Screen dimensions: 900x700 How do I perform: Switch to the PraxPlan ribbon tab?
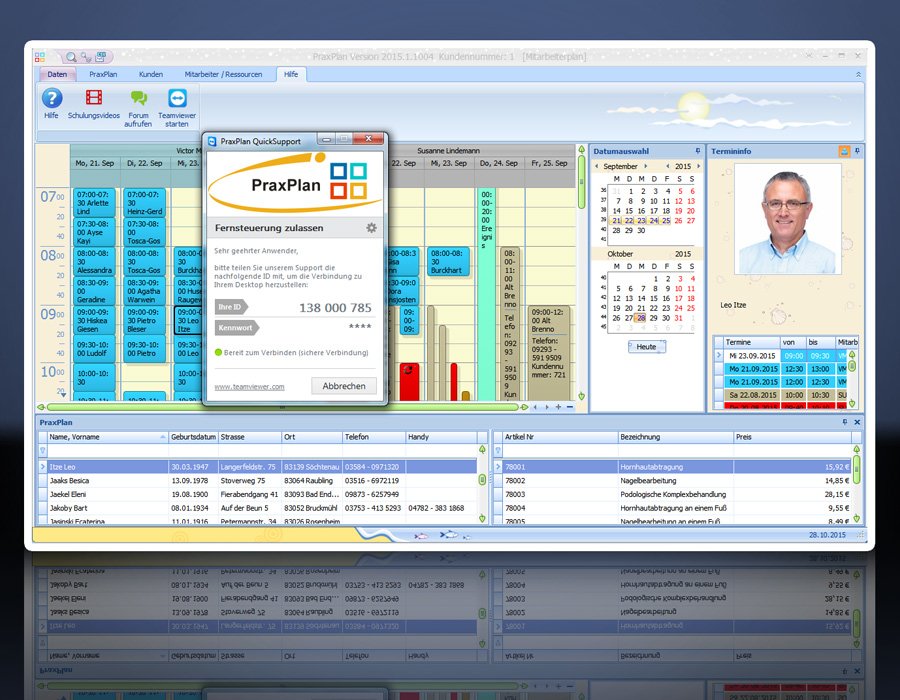coord(103,75)
